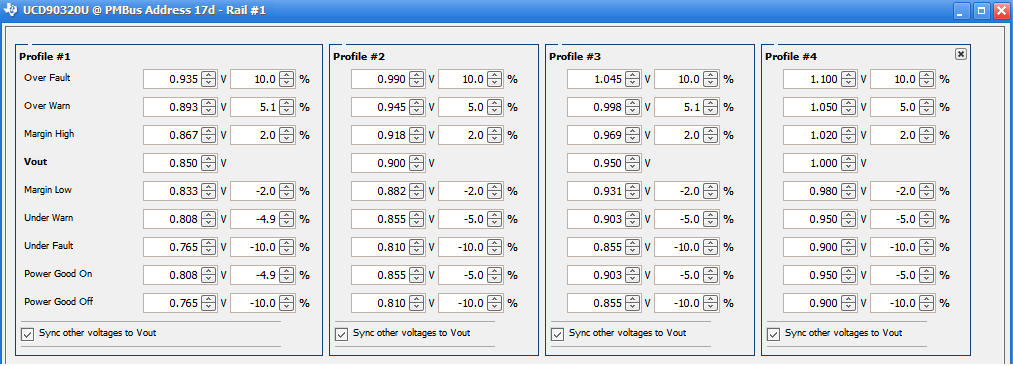Click the Profile #4 Over Warn 1.050 spinner arrows
The image size is (1013, 366).
pyautogui.click(x=848, y=107)
